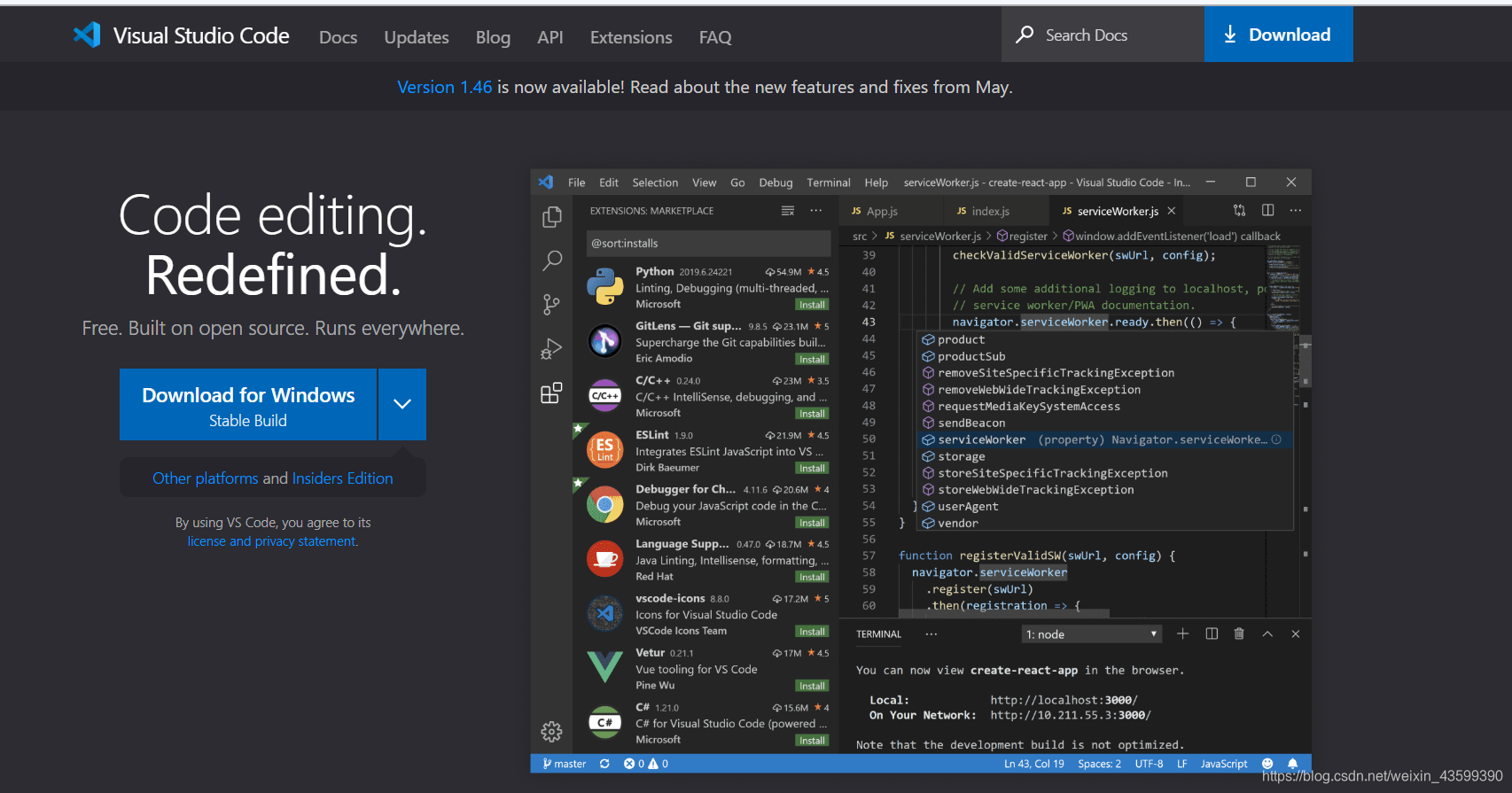Split the terminal panel
This screenshot has height=793, width=1512.
1212,634
